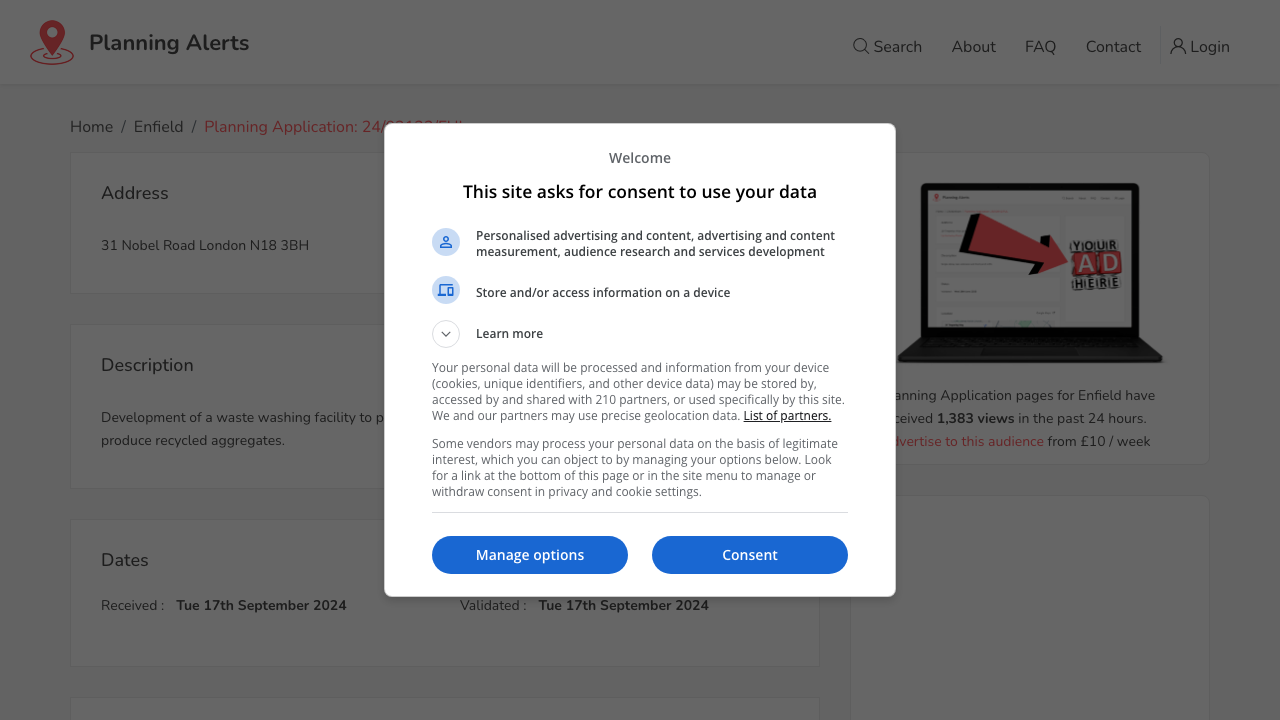Open the FAQ menu item

click(x=1040, y=47)
